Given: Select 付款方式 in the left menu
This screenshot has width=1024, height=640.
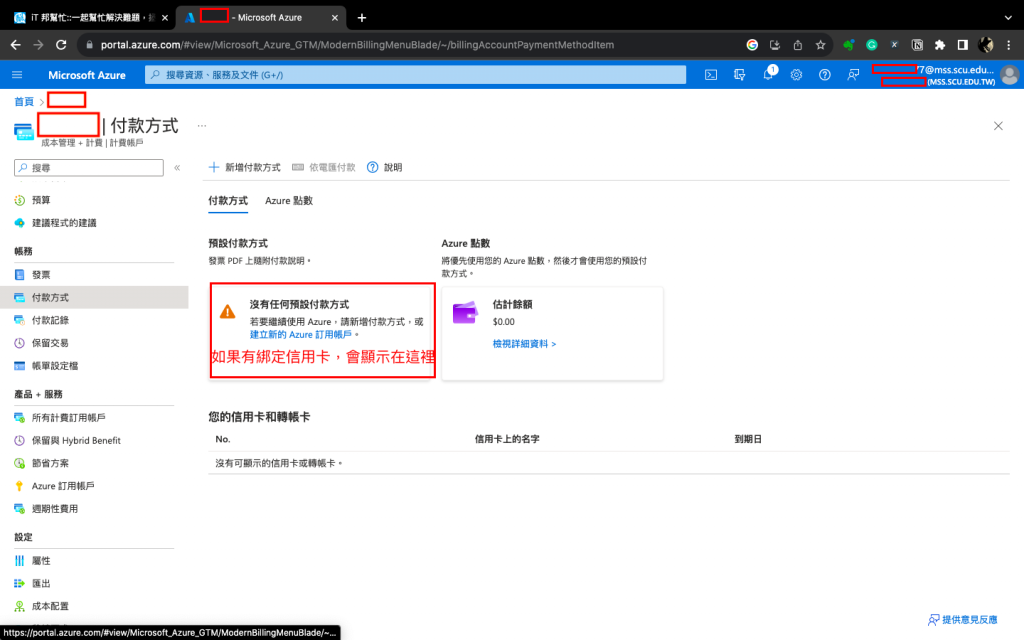Looking at the screenshot, I should point(94,298).
